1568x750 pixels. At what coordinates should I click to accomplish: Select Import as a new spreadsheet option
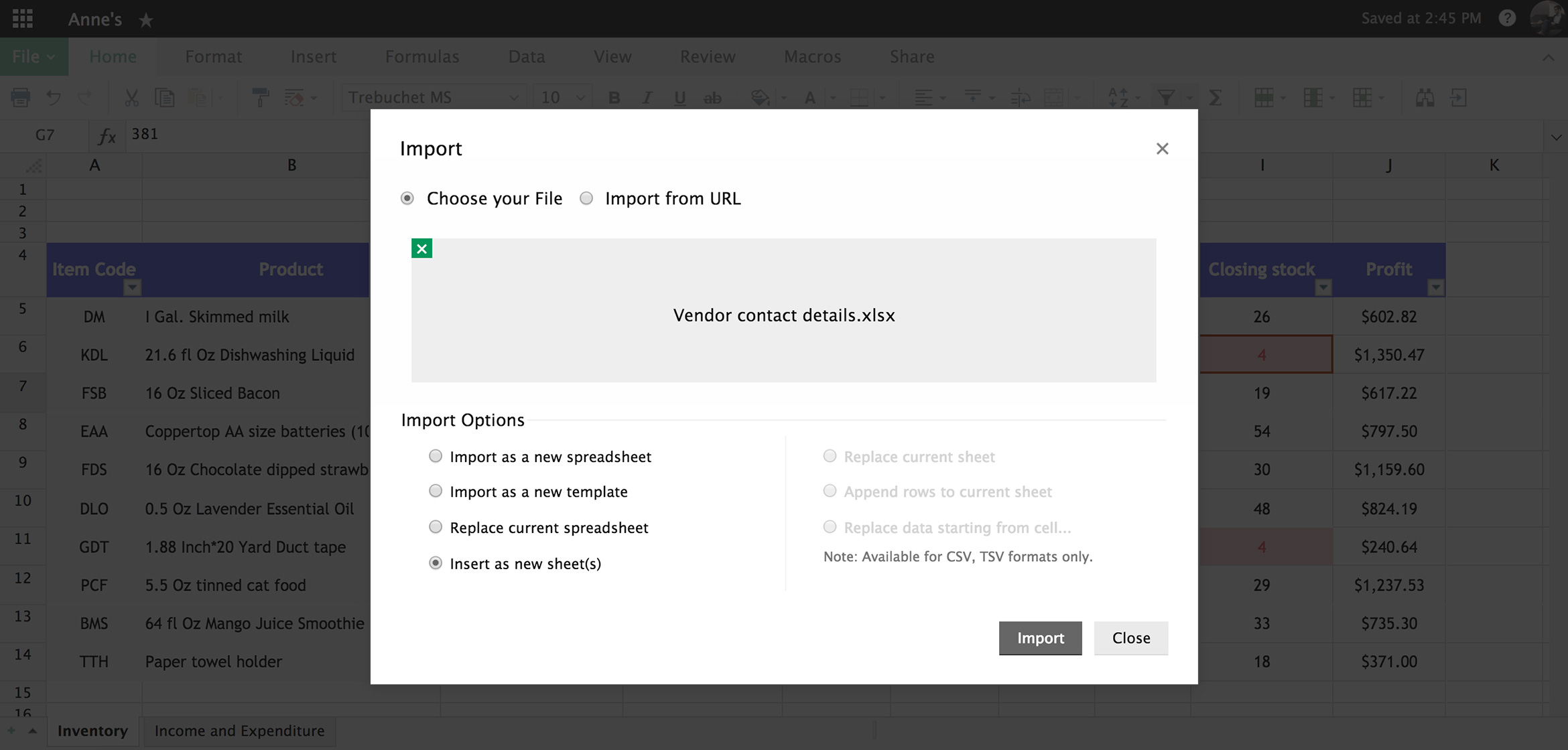click(436, 456)
